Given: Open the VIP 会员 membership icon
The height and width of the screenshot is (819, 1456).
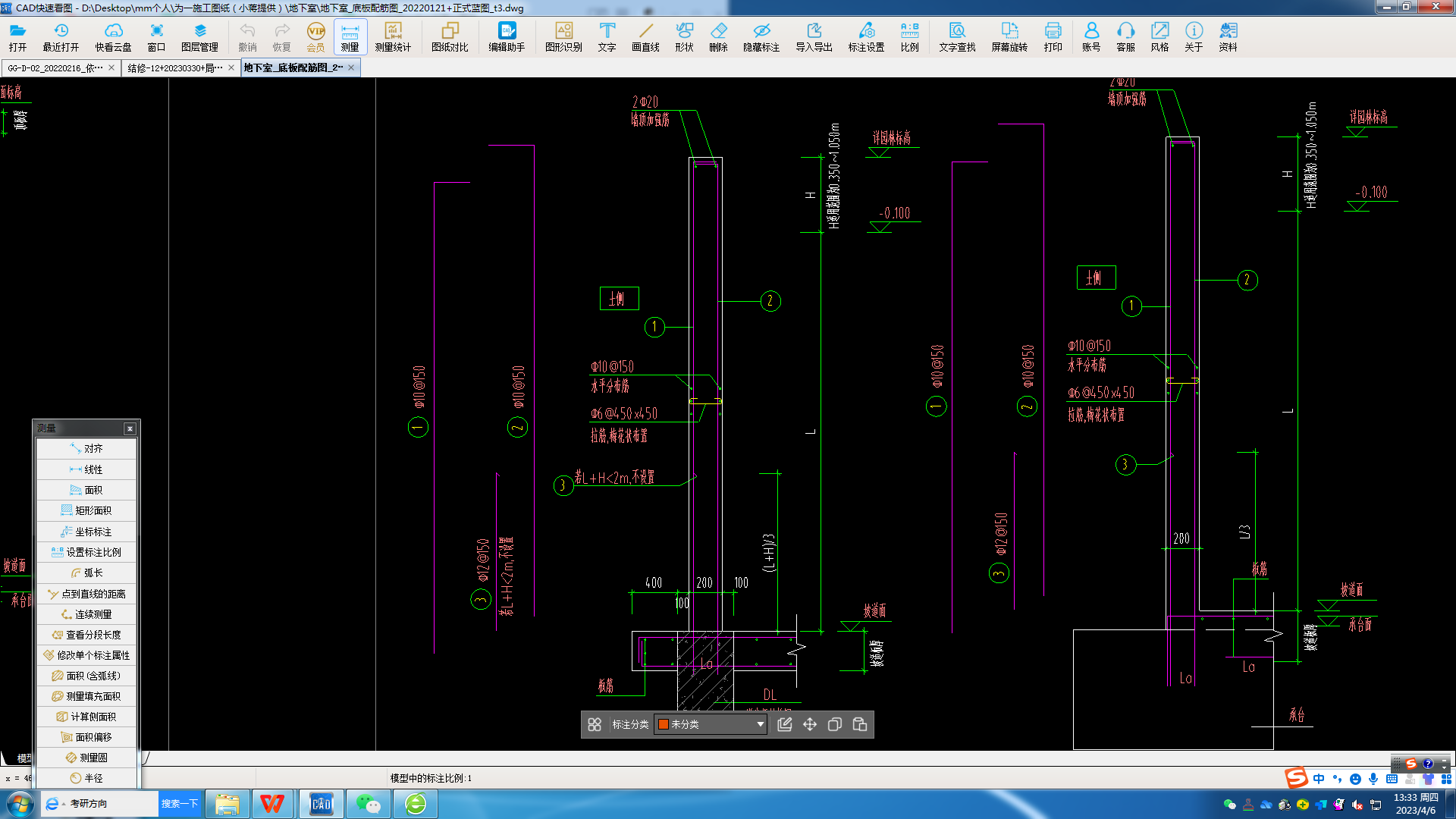Looking at the screenshot, I should coord(315,36).
